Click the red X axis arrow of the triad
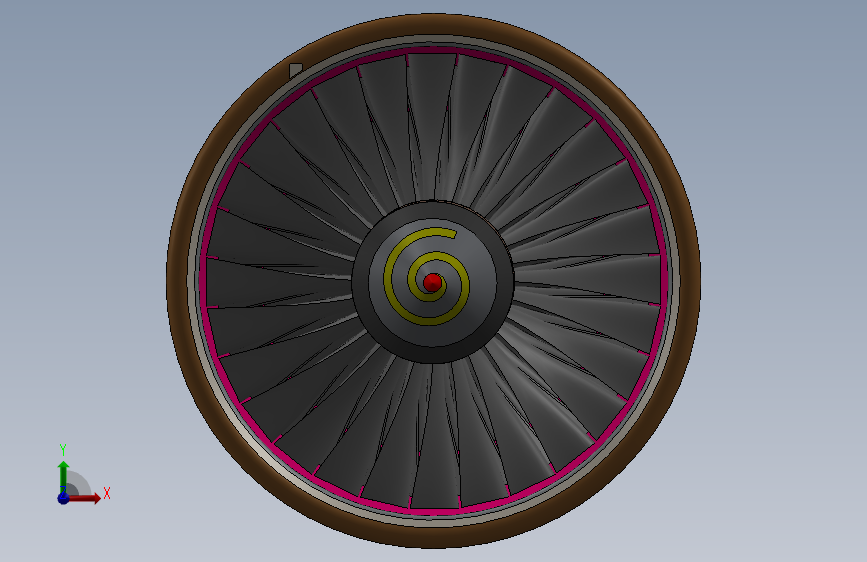Screen dimensions: 867x562 click(84, 498)
